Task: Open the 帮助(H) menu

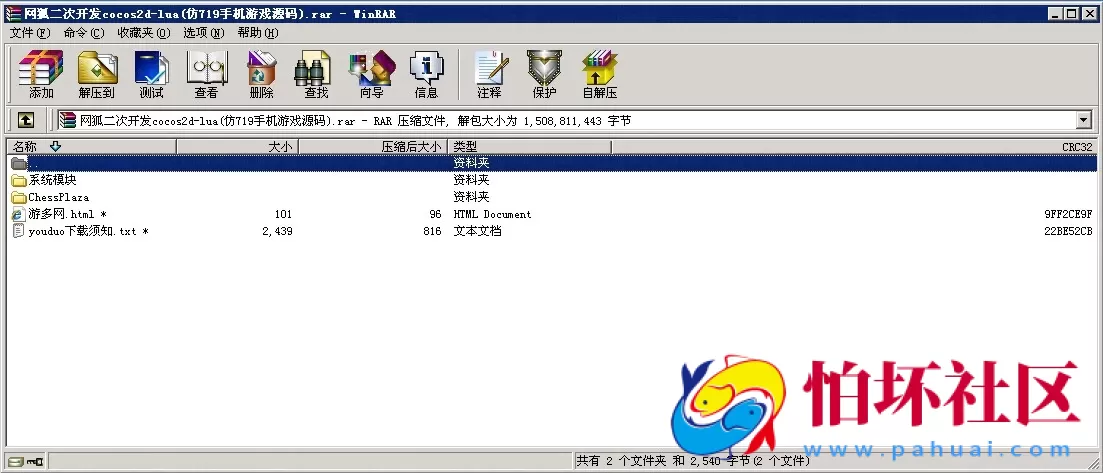Action: point(257,32)
